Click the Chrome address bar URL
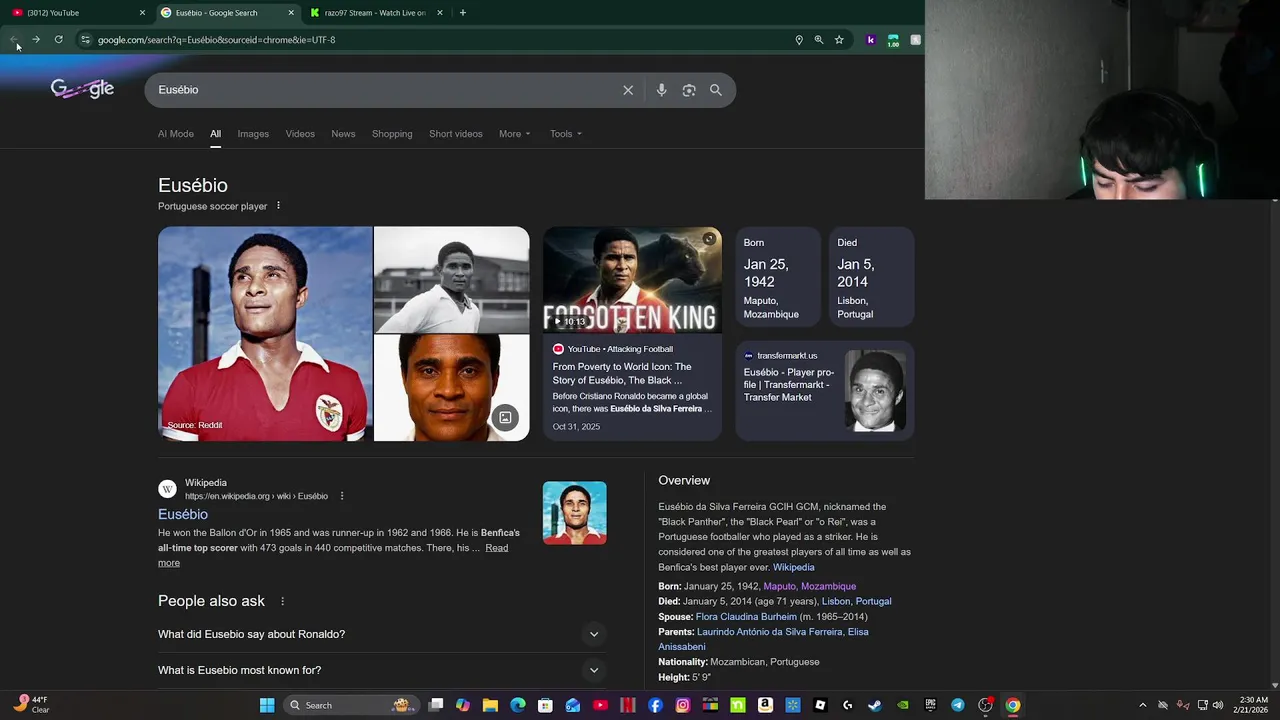 click(217, 40)
